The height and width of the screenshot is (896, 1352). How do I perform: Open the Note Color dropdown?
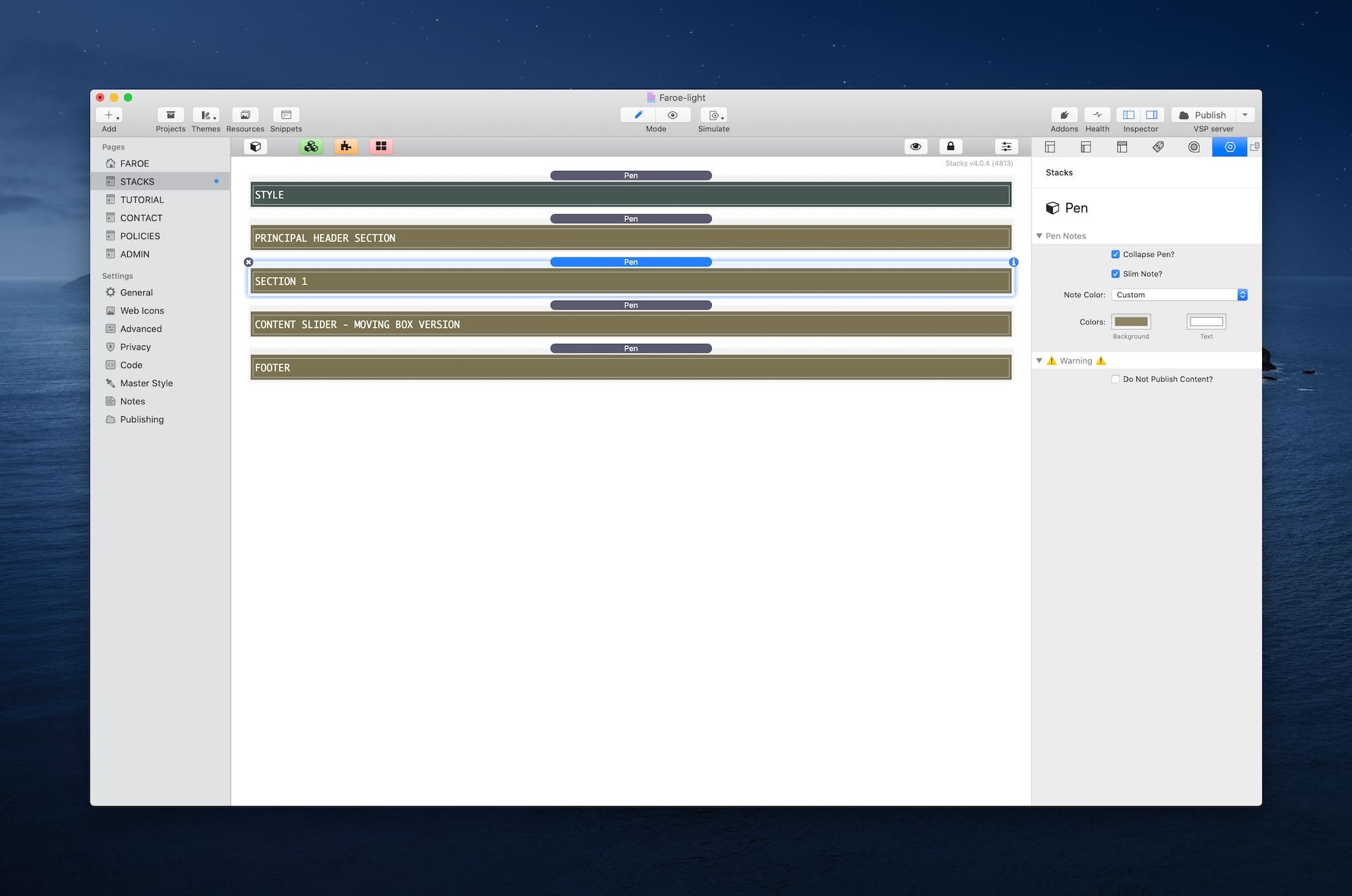point(1179,295)
